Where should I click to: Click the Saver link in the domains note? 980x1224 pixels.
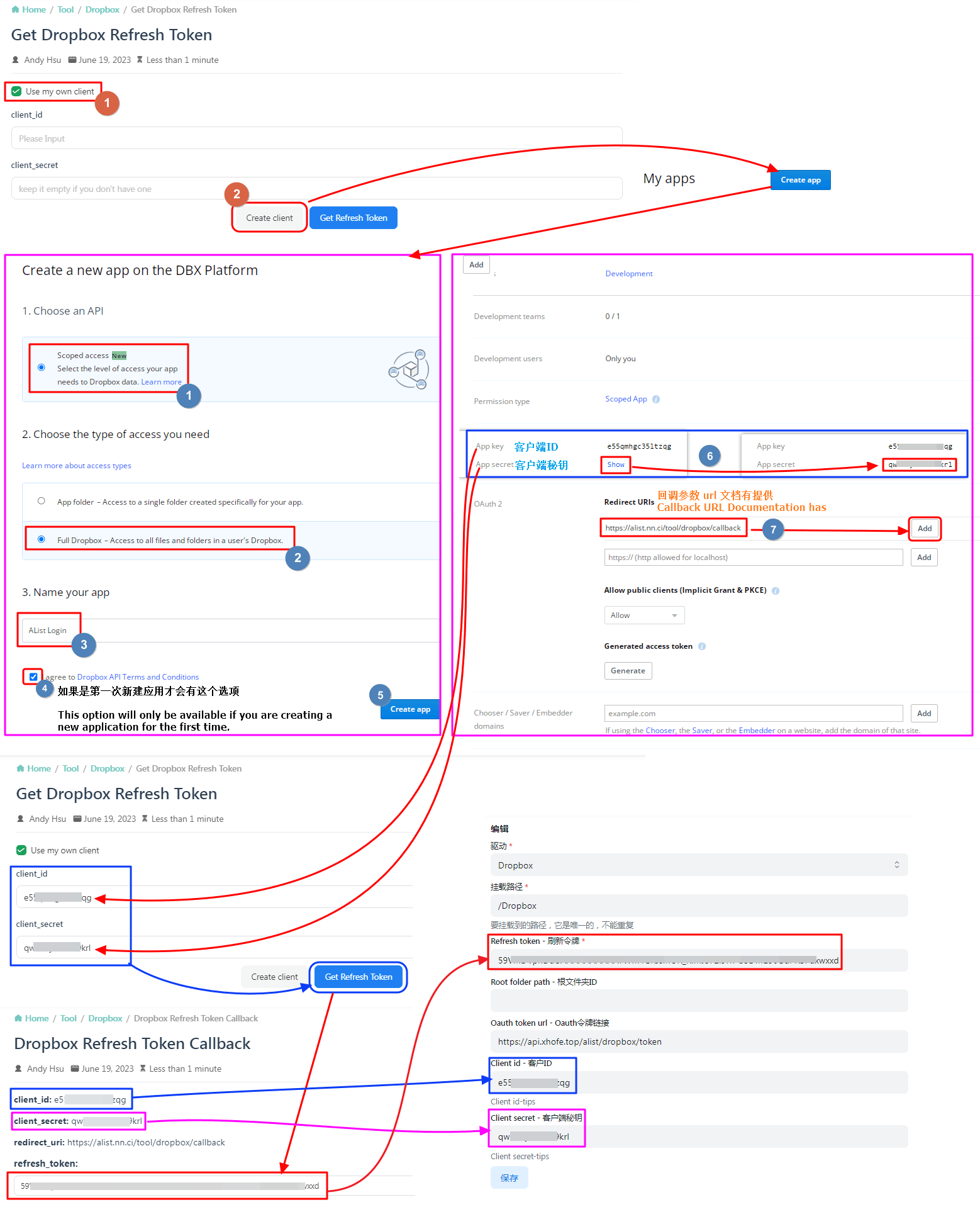[702, 731]
